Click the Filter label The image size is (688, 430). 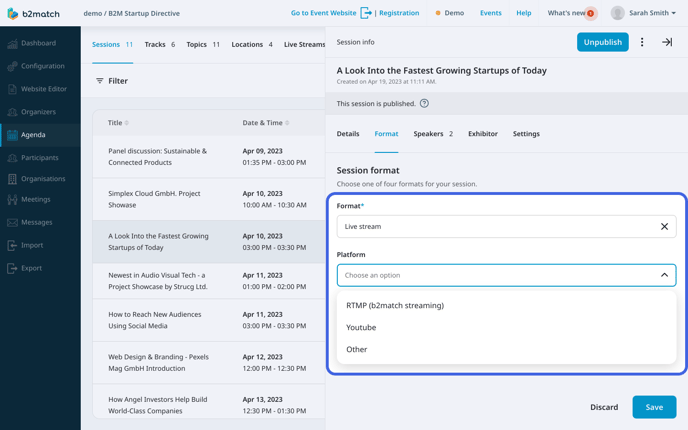click(x=118, y=81)
